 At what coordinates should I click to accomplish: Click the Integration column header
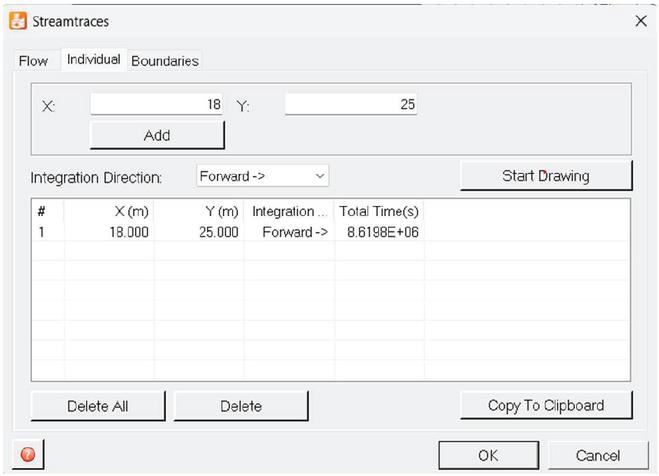(x=288, y=211)
